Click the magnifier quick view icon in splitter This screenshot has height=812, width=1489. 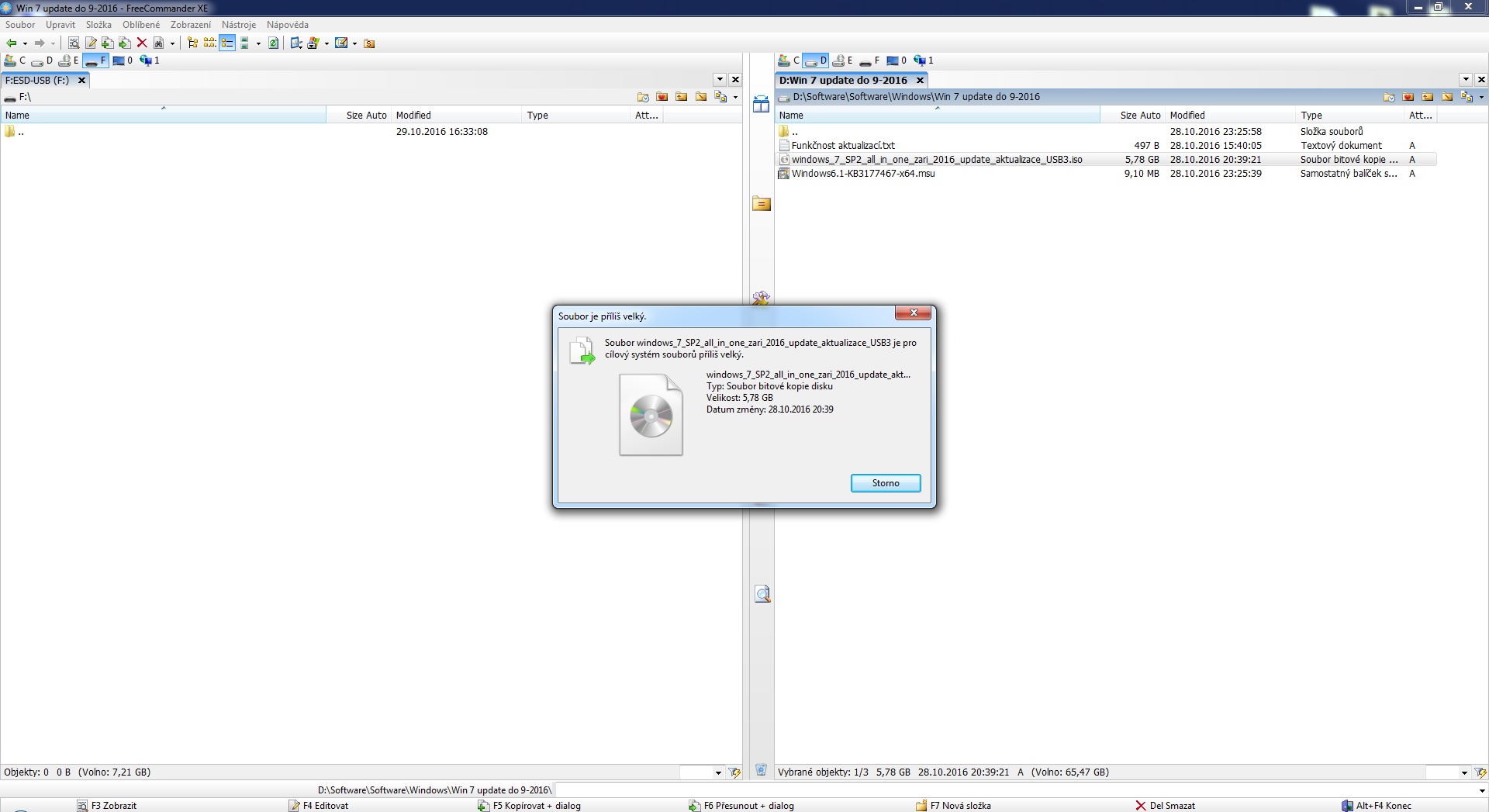(762, 594)
